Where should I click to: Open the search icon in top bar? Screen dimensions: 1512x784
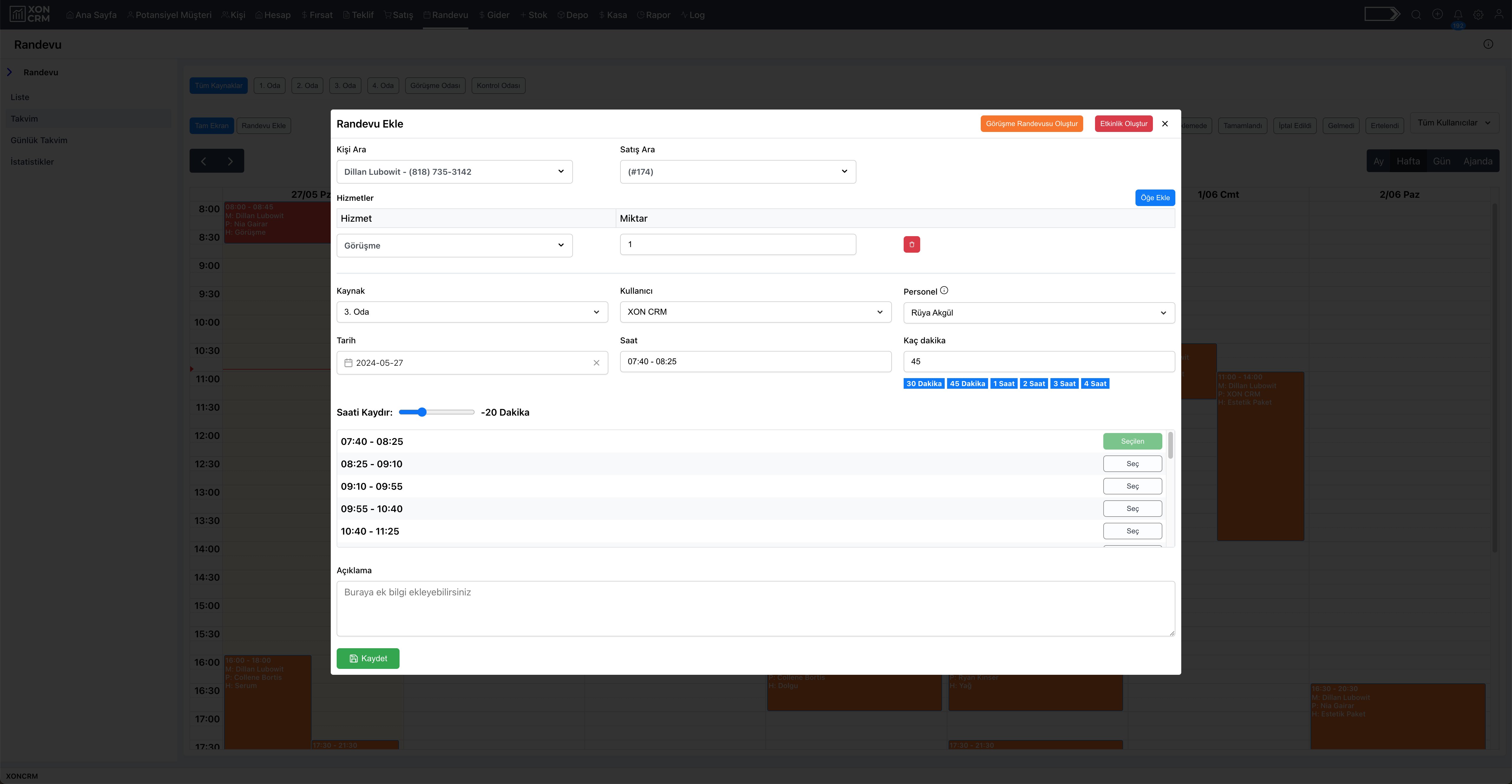1416,15
